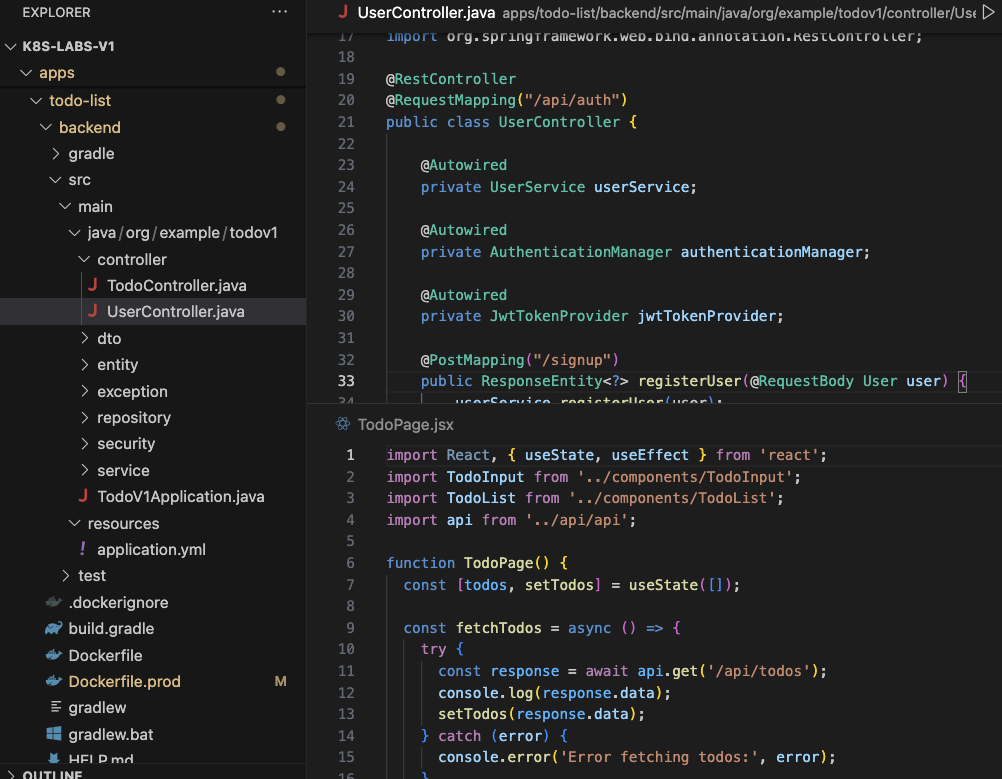Click the @RestController annotation on line 19
This screenshot has width=1002, height=779.
pyautogui.click(x=451, y=79)
